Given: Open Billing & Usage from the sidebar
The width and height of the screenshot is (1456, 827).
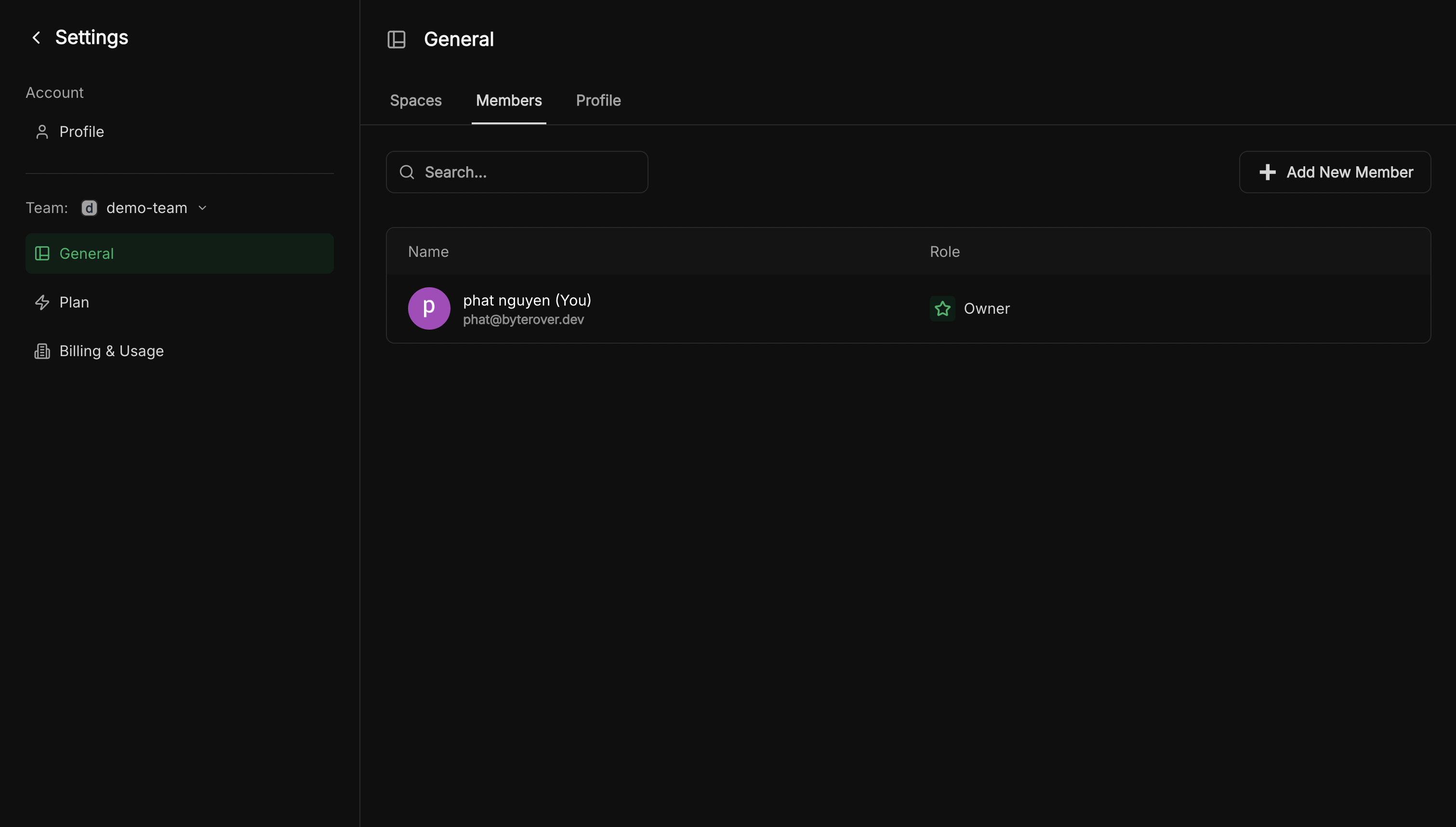Looking at the screenshot, I should tap(112, 350).
